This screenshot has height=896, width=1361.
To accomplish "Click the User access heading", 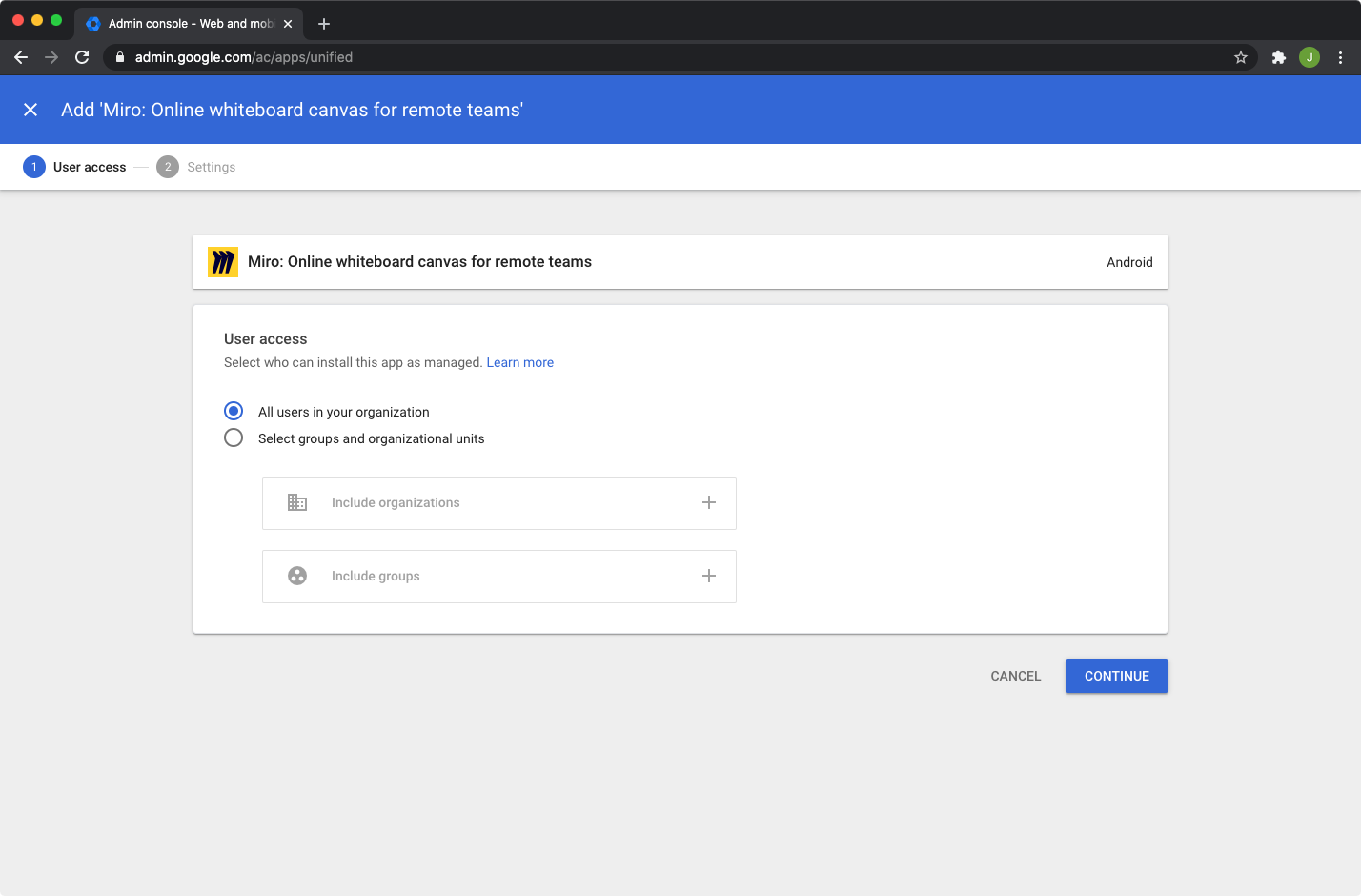I will [x=266, y=338].
